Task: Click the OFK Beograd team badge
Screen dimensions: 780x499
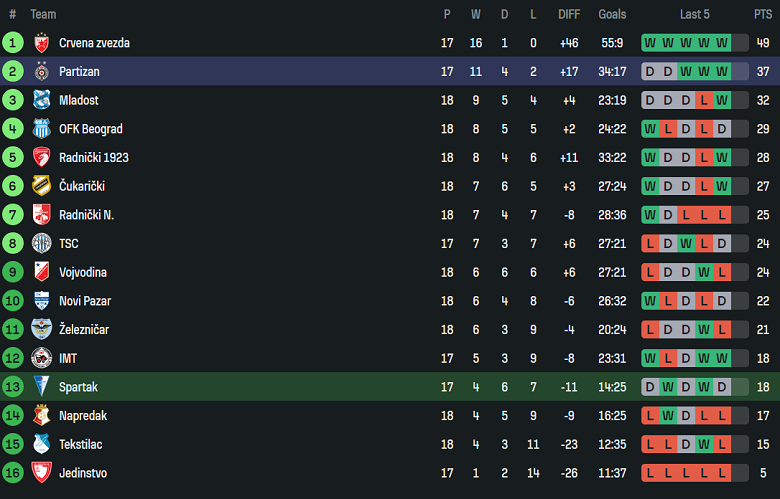Action: coord(41,129)
